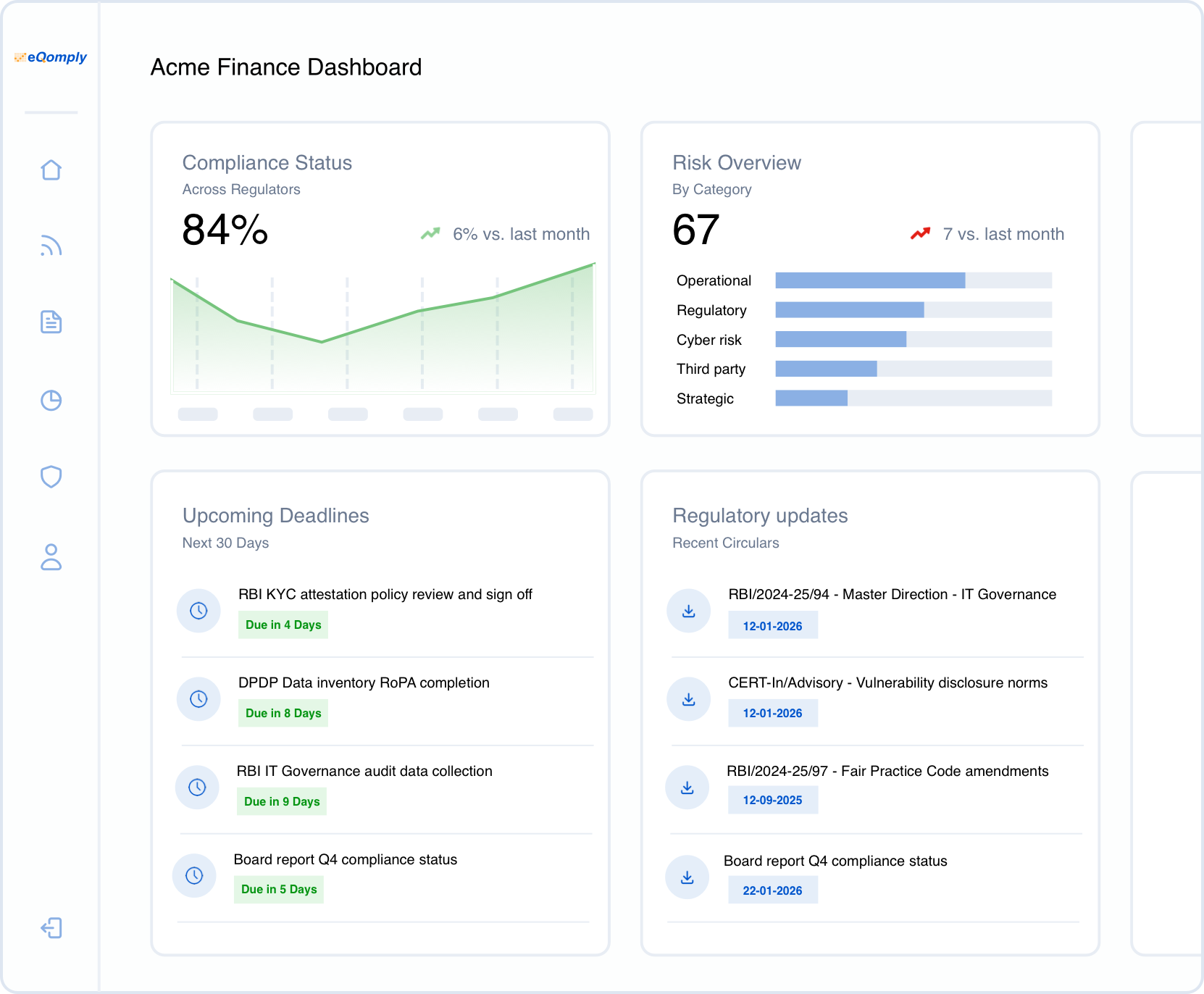The height and width of the screenshot is (994, 1204).
Task: Click the Risk Overview panel title
Action: pyautogui.click(x=737, y=162)
